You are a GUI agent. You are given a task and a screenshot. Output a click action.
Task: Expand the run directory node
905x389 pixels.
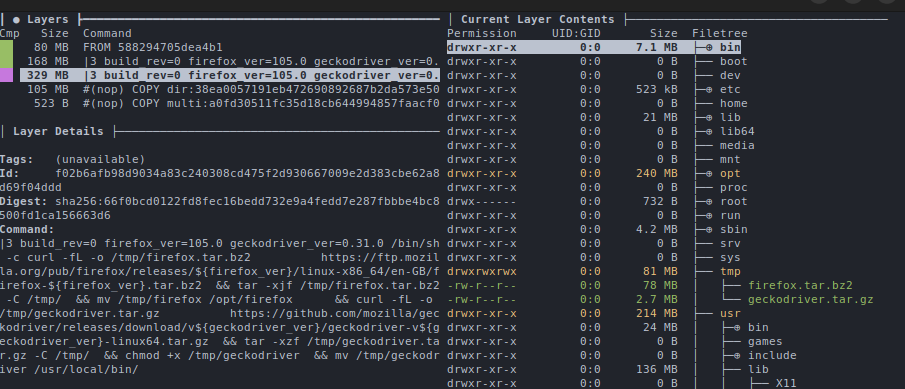[709, 216]
